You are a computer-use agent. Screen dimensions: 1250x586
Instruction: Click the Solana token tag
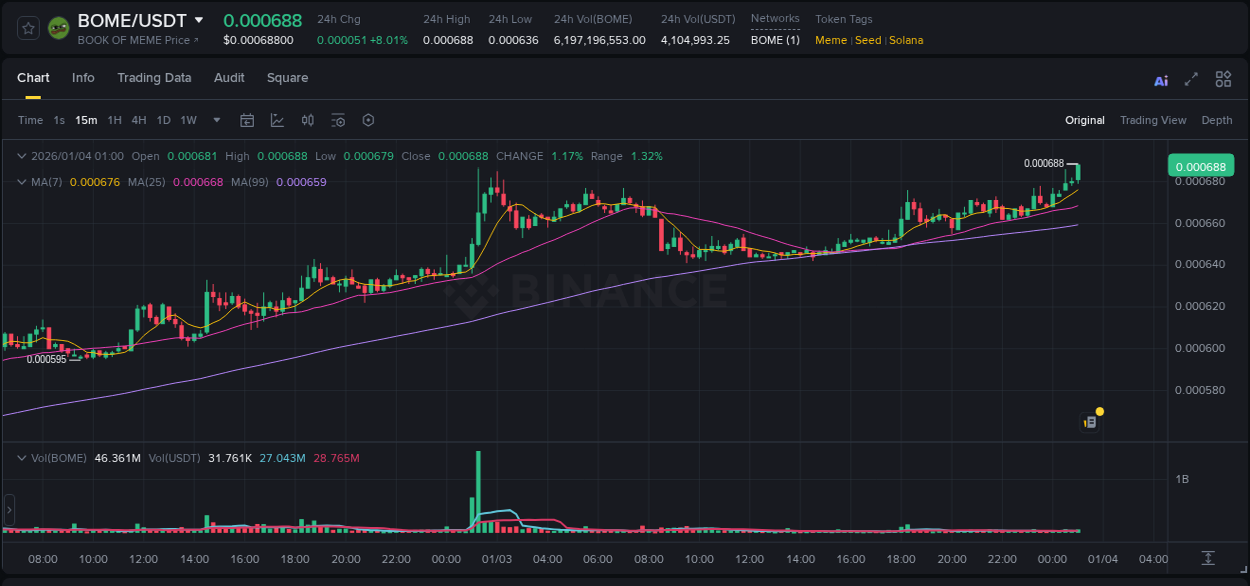click(906, 40)
